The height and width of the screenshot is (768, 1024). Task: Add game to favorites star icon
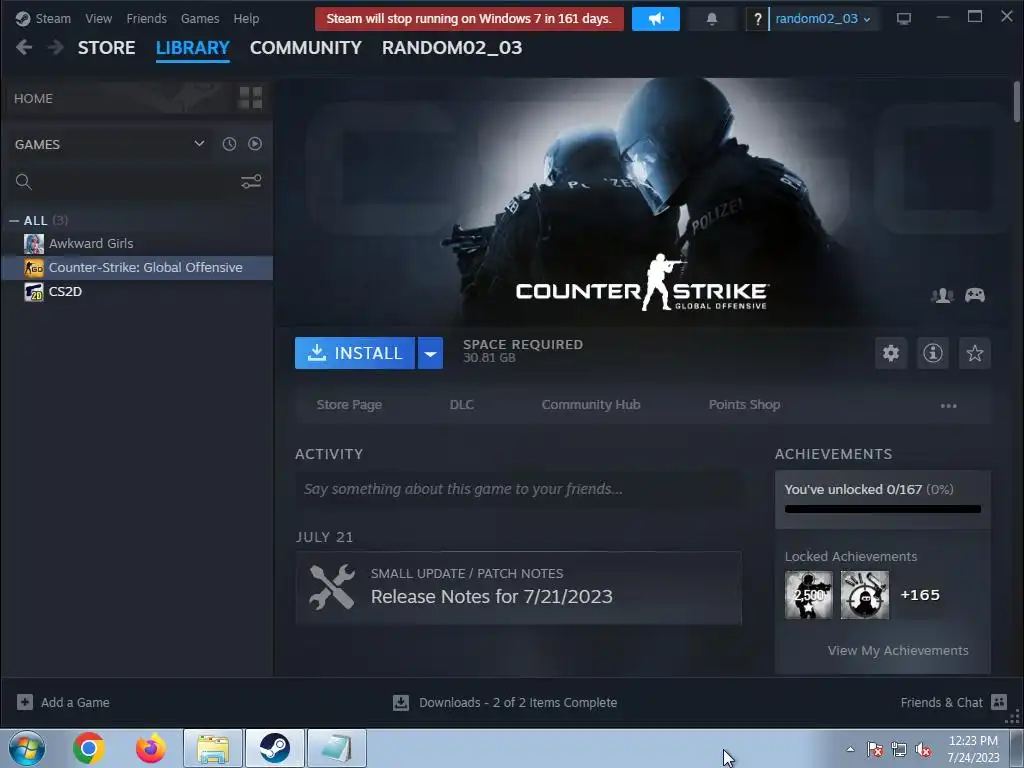(x=974, y=353)
